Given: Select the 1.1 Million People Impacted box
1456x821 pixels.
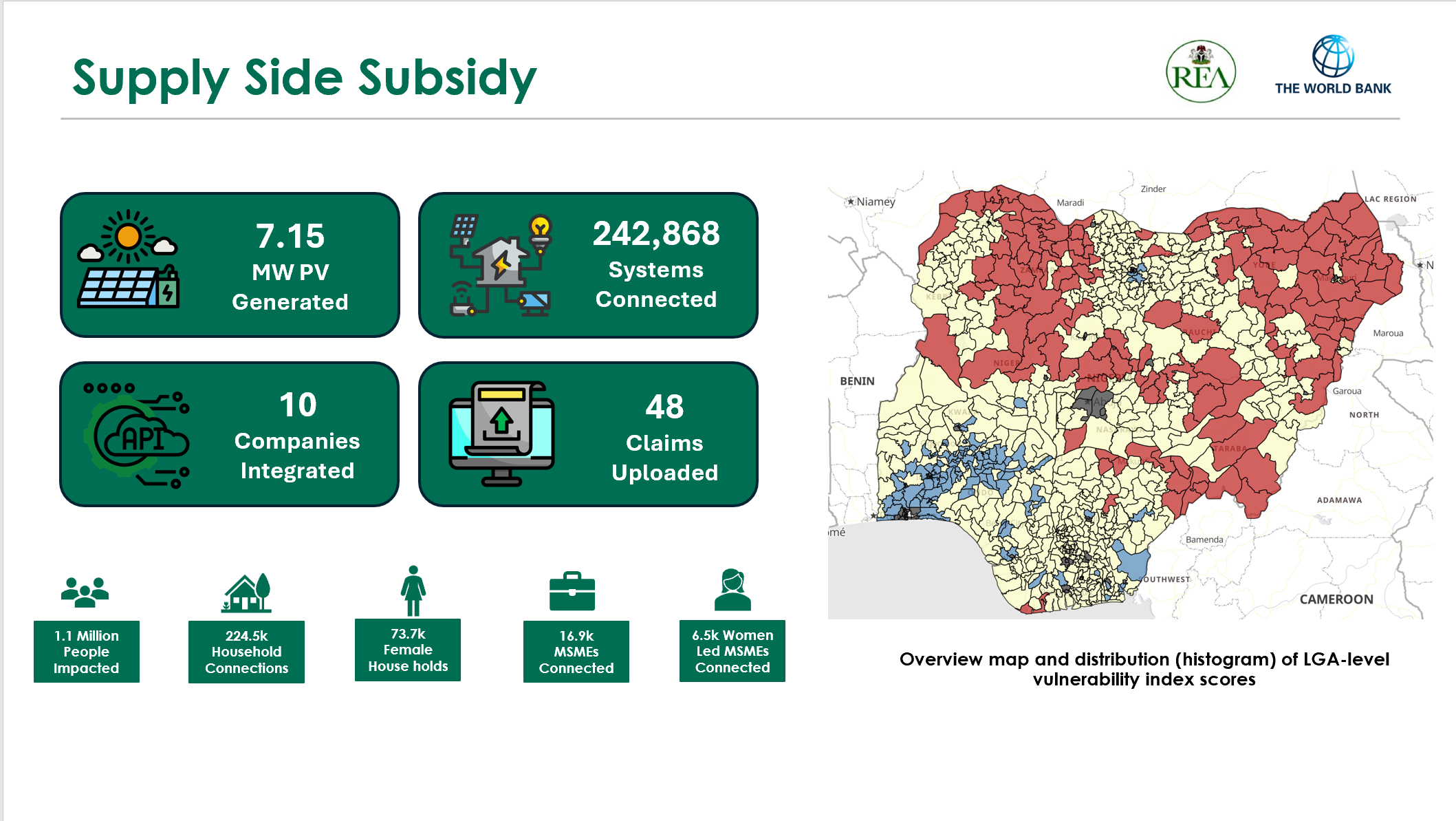Looking at the screenshot, I should [87, 652].
